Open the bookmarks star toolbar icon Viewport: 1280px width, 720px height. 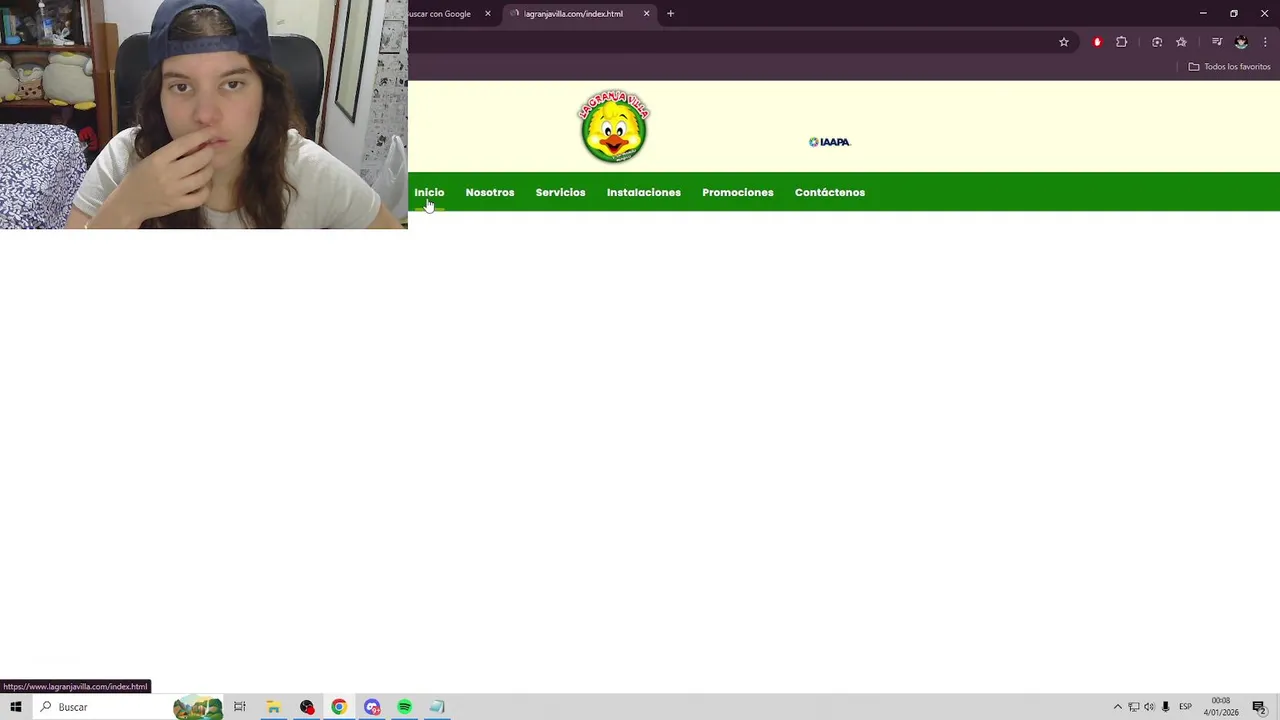[1181, 42]
